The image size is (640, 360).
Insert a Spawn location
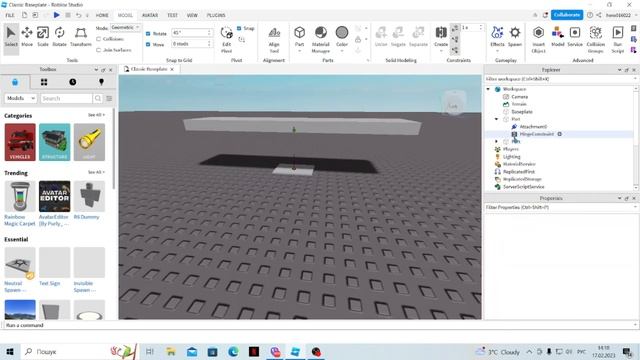coord(515,37)
